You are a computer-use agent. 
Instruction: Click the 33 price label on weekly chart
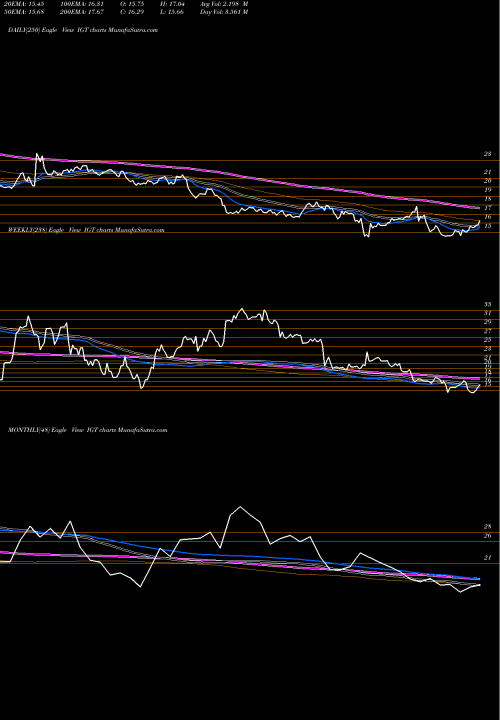coord(488,304)
